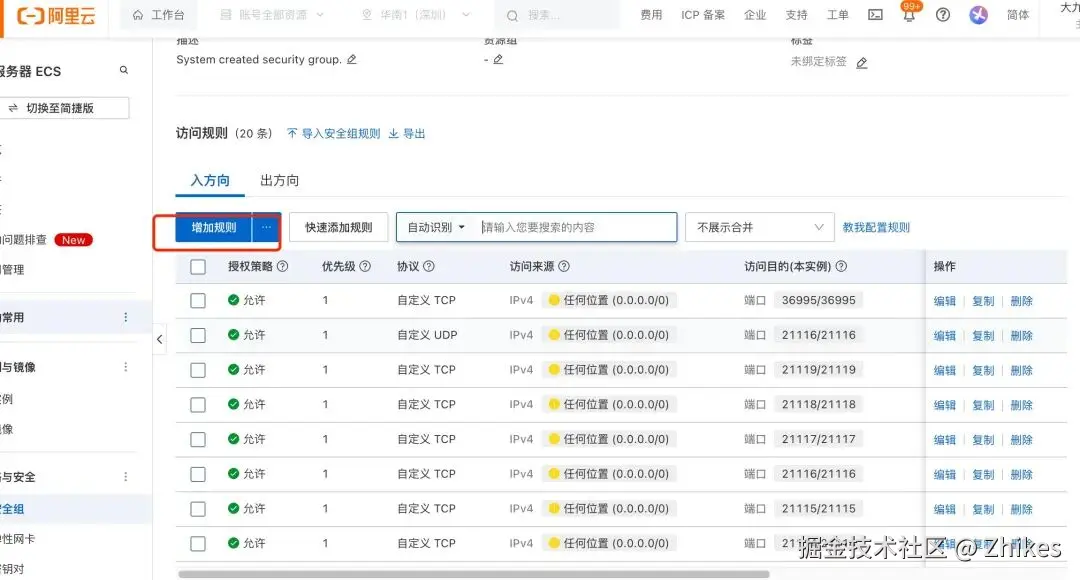Viewport: 1080px width, 580px height.
Task: Open more options next to 增加规则
Action: coord(267,227)
